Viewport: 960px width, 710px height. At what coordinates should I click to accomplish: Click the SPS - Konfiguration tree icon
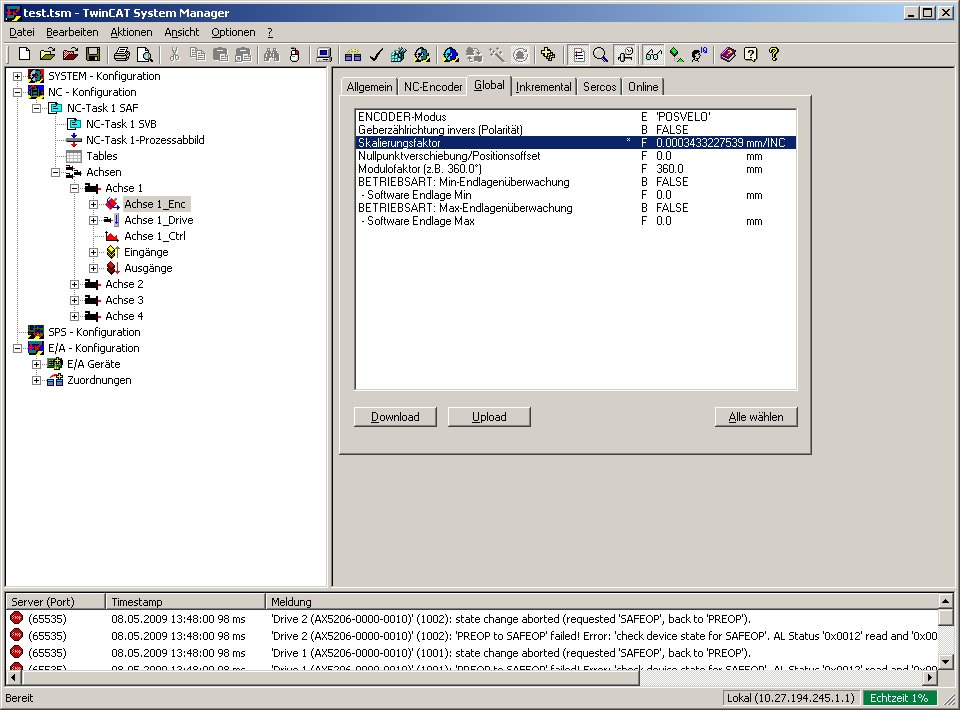point(36,332)
